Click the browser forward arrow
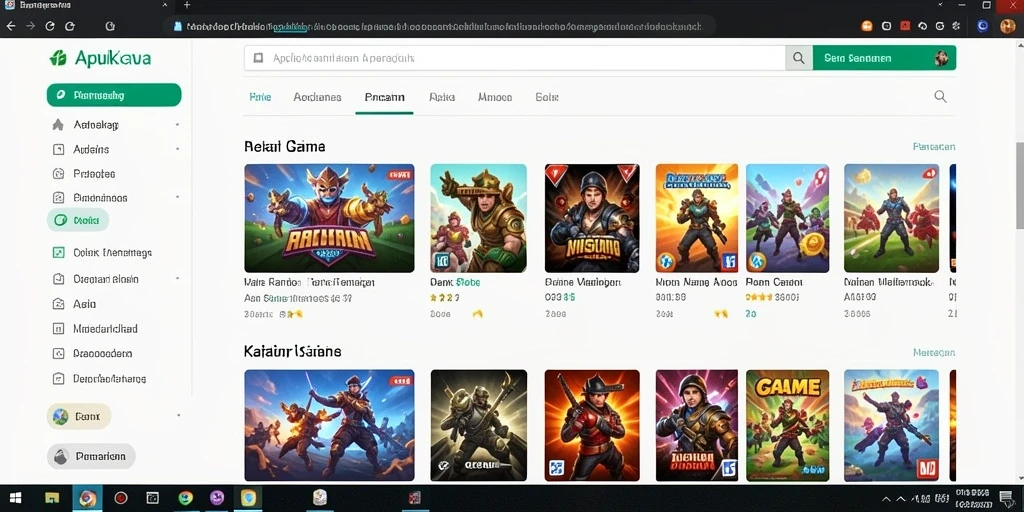 pyautogui.click(x=30, y=26)
